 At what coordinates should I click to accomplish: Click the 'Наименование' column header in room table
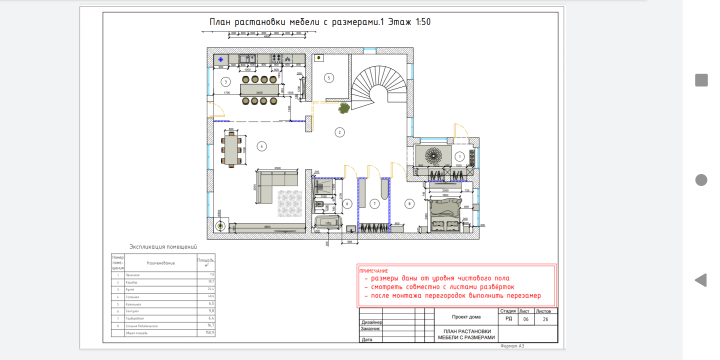(x=161, y=263)
